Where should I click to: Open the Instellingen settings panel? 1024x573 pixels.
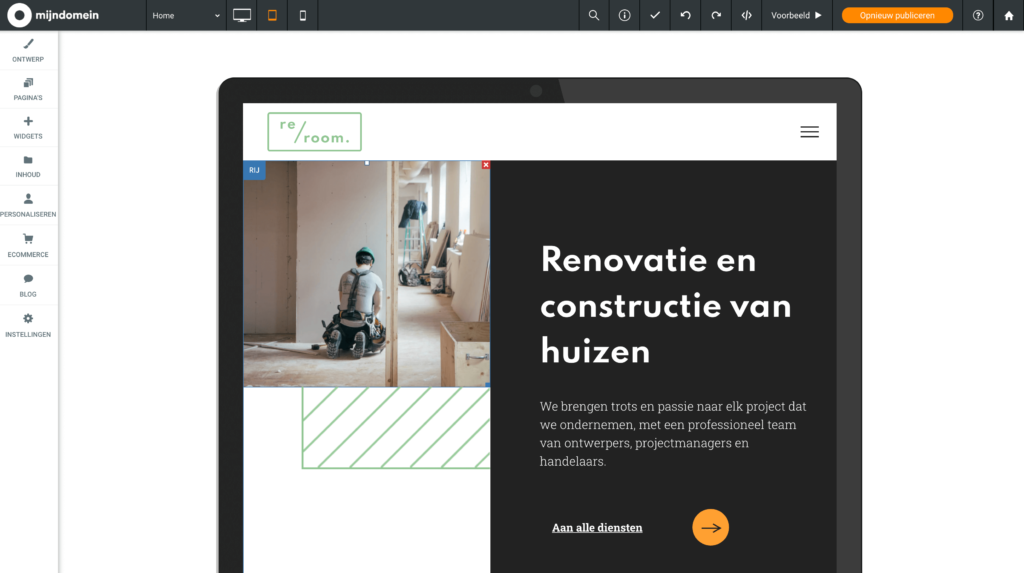28,325
